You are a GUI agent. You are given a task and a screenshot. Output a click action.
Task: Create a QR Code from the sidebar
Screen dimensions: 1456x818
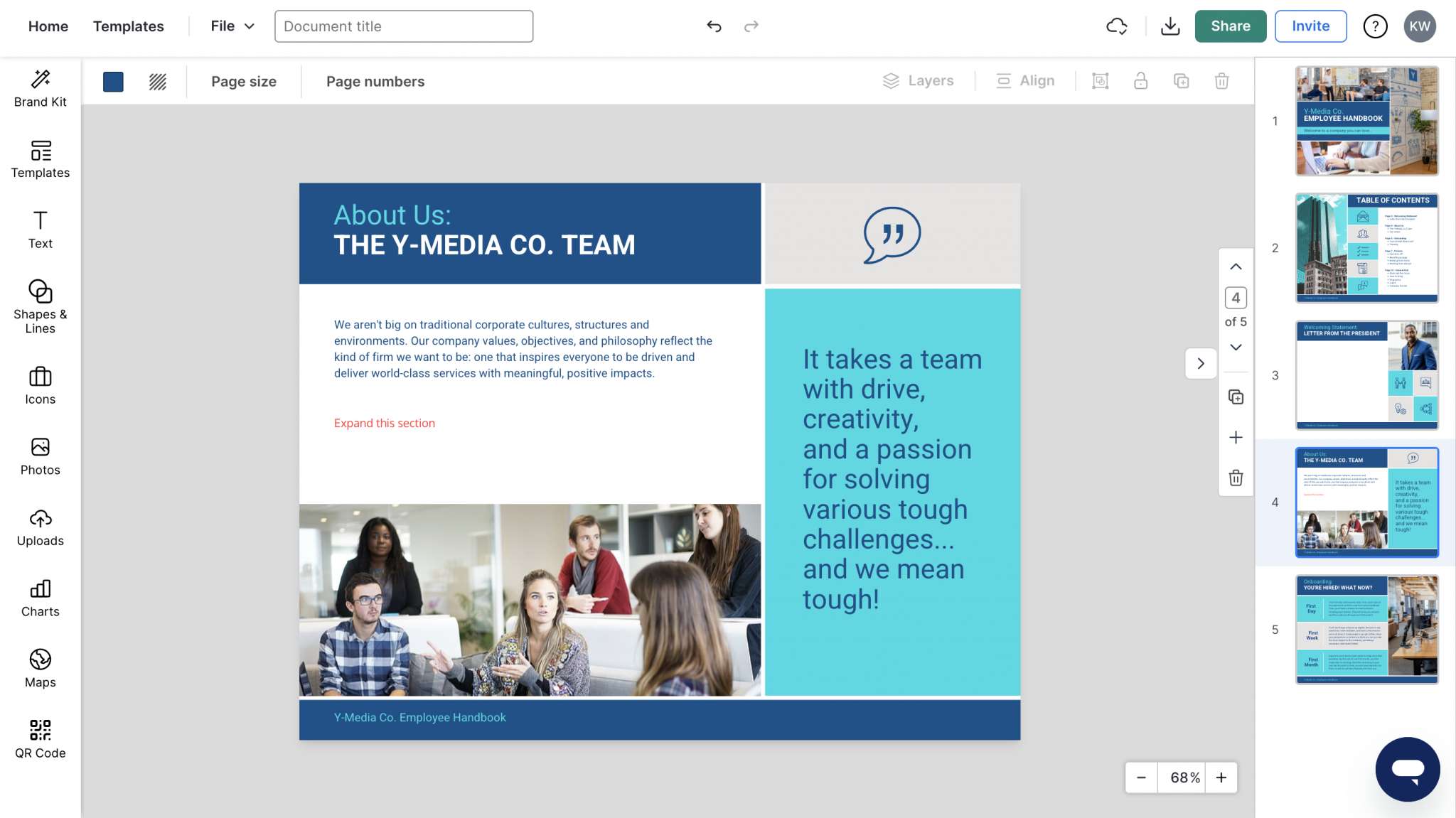[40, 739]
